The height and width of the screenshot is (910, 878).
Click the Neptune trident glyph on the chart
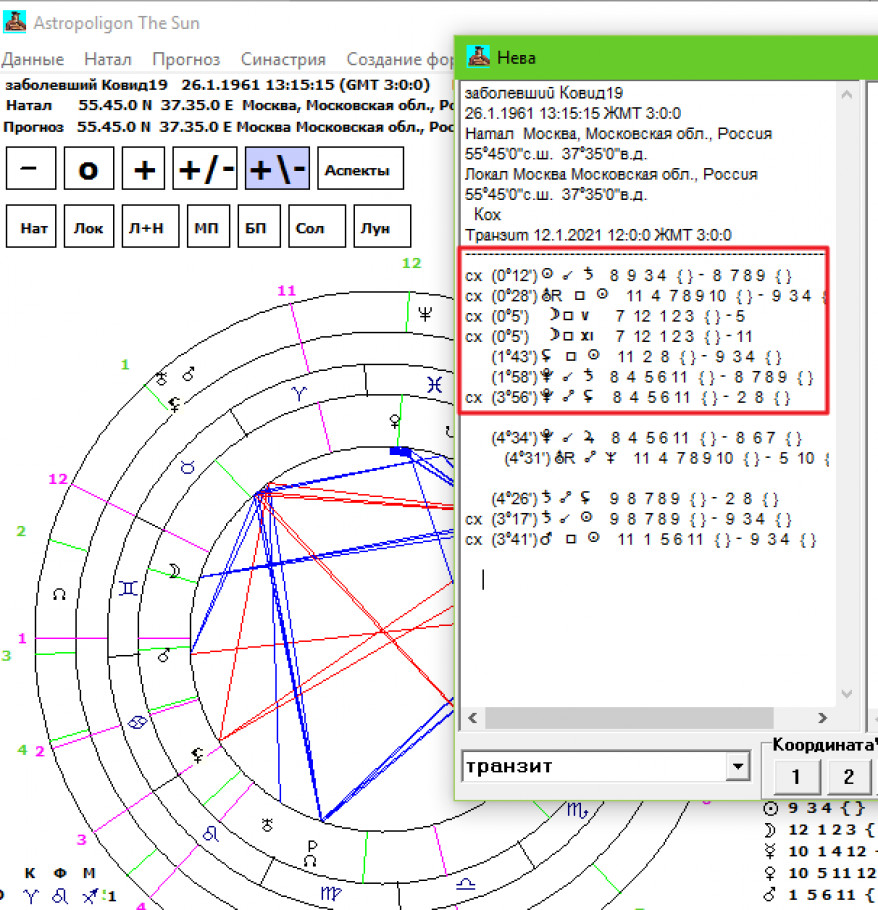pos(425,315)
